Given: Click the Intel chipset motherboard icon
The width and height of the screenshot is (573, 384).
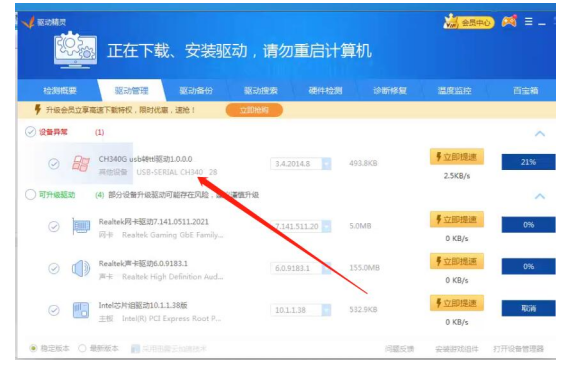Looking at the screenshot, I should [x=81, y=310].
